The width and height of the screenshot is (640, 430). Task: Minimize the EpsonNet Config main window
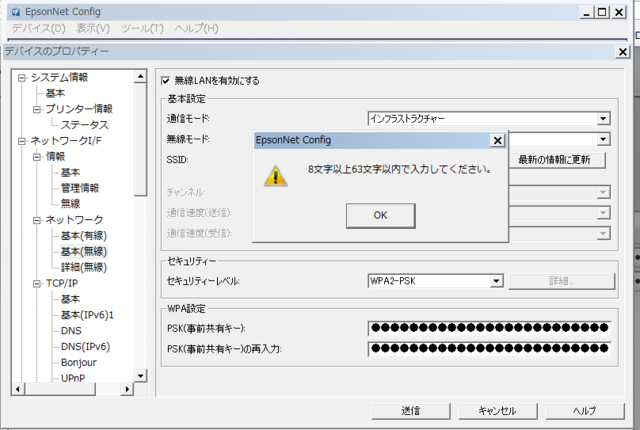point(587,12)
